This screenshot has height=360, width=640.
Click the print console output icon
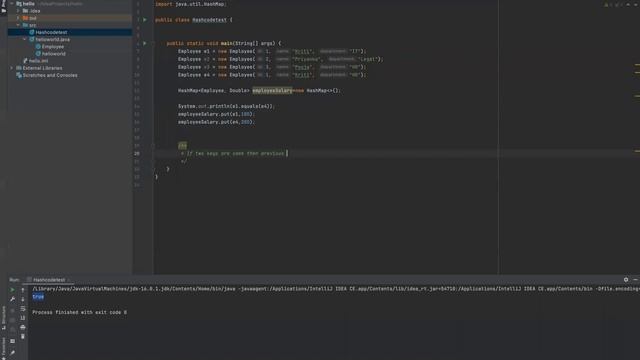[23, 327]
